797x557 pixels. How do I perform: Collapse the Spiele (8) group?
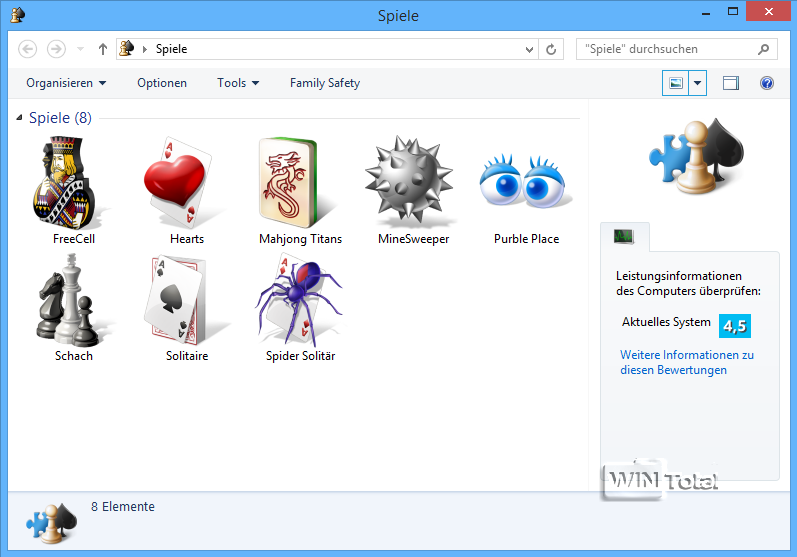point(19,118)
